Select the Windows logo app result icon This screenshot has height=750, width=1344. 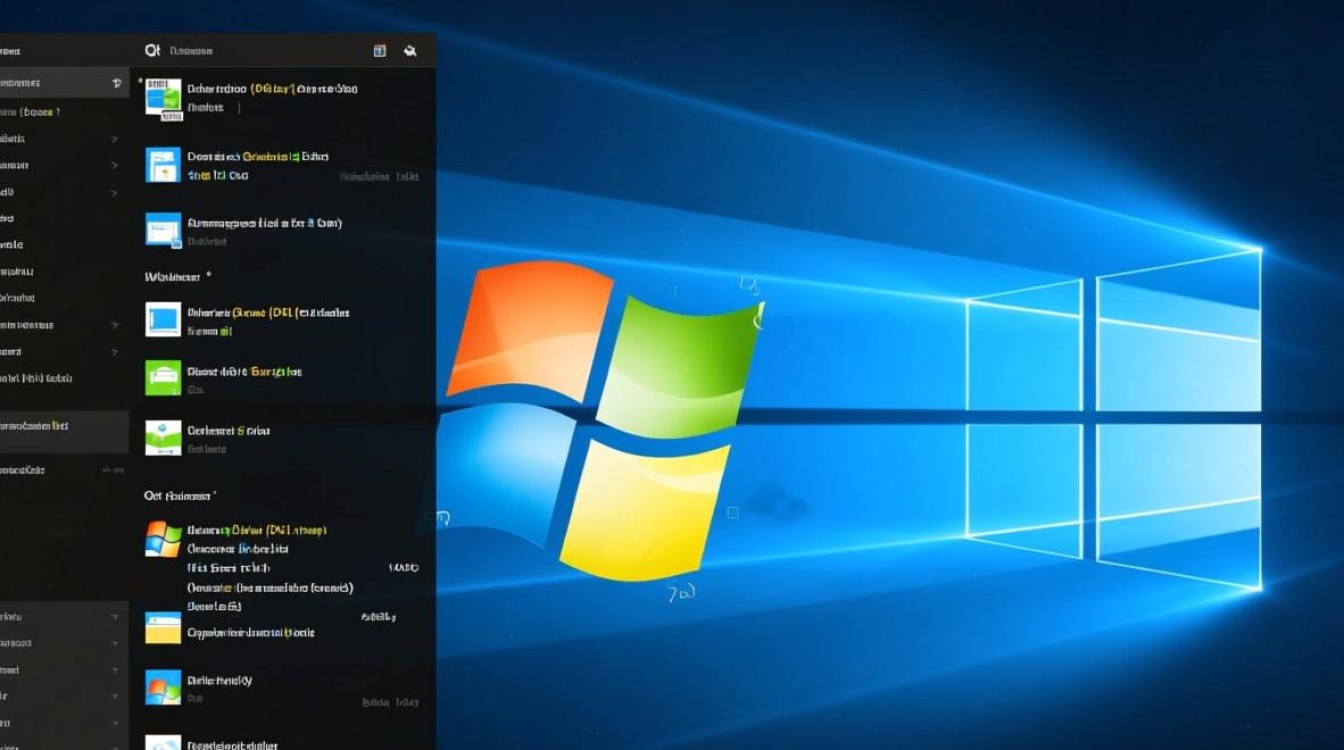point(161,540)
